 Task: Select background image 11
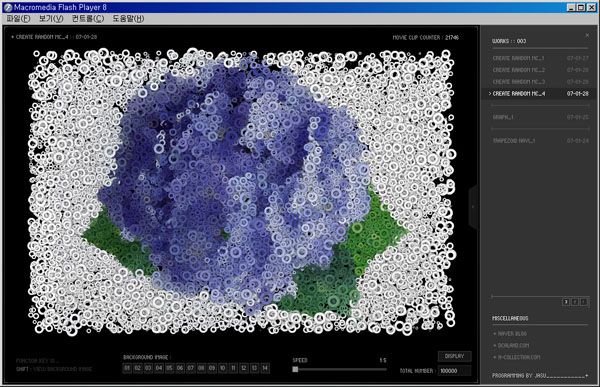233,368
